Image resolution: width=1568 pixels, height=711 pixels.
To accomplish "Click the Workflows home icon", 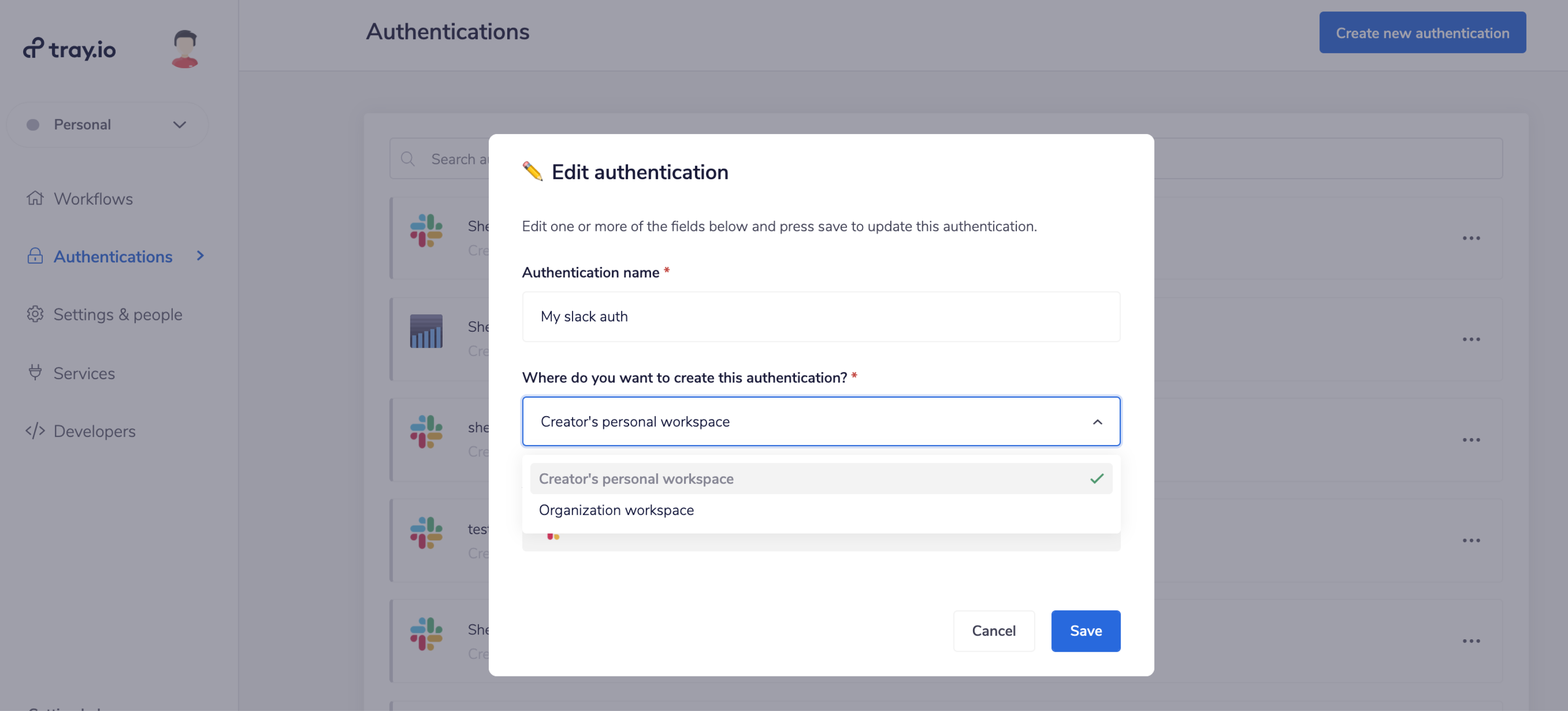I will 35,198.
